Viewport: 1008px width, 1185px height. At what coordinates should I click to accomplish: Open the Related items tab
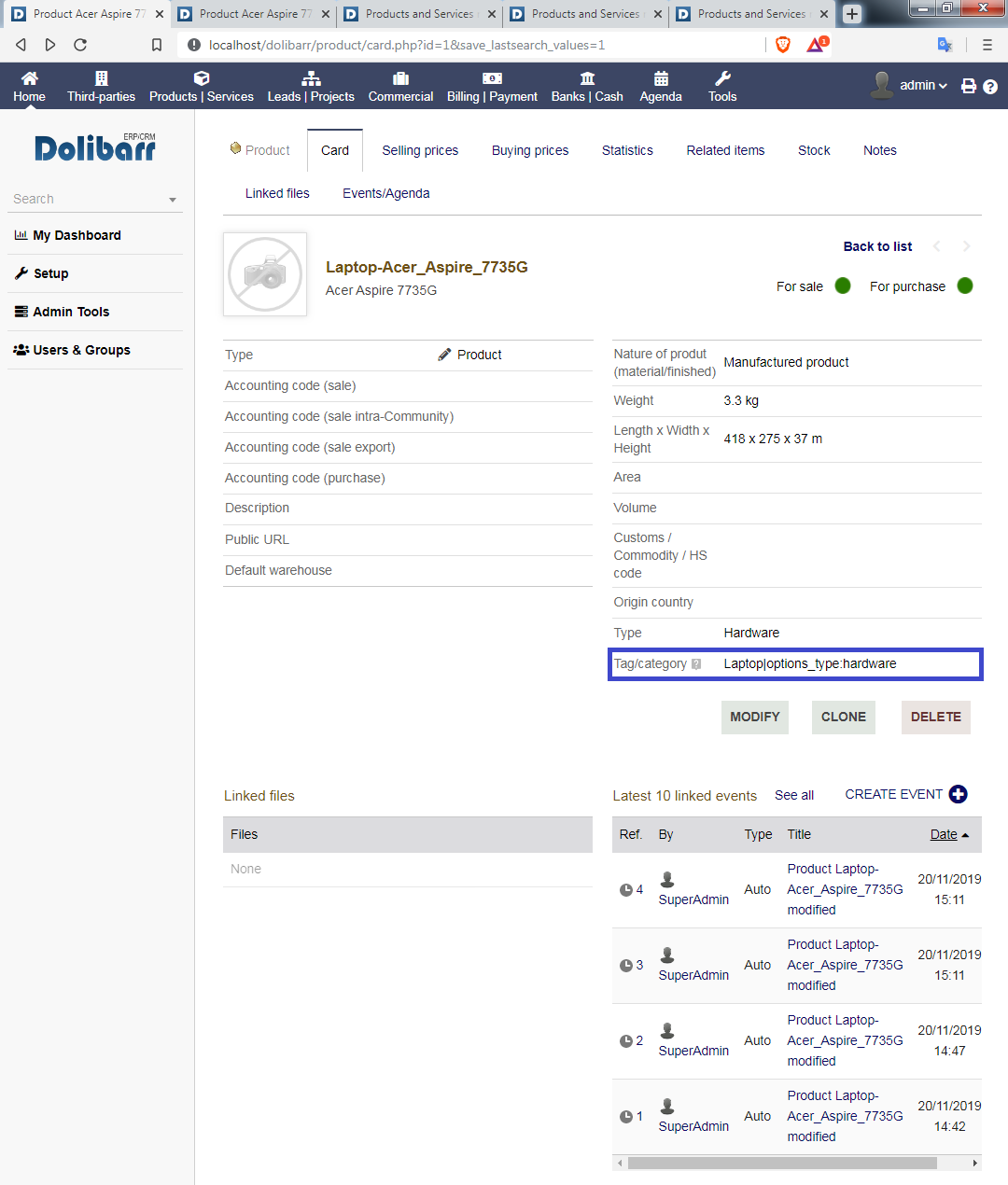point(725,150)
